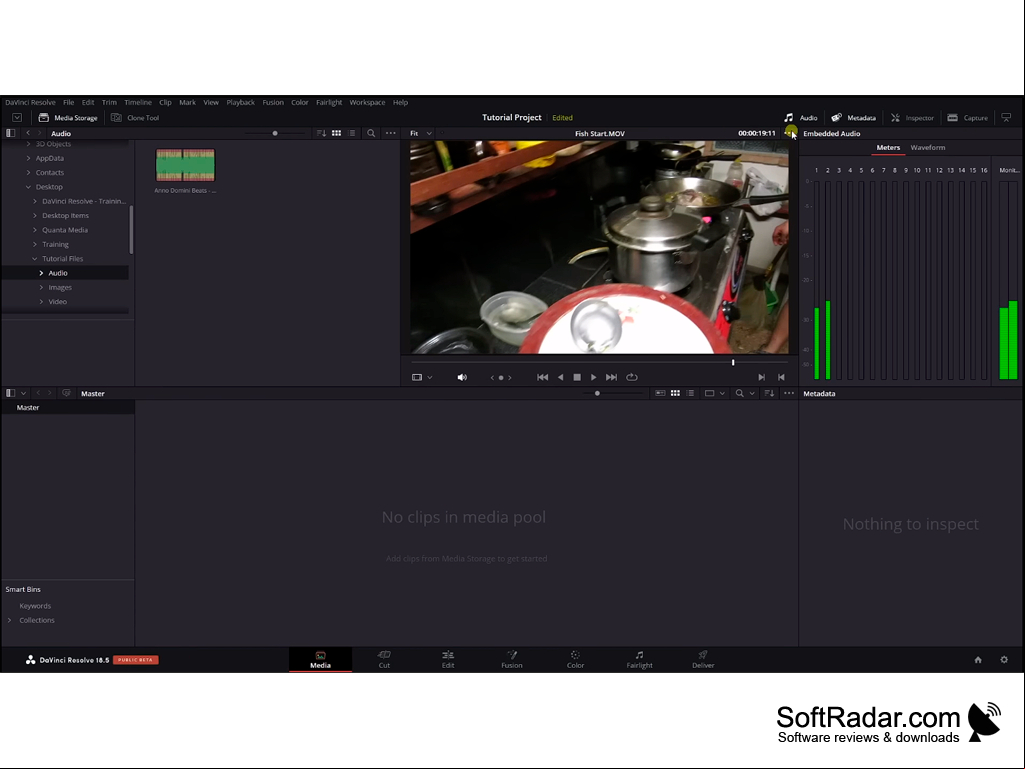Go to the Color page

(x=575, y=660)
